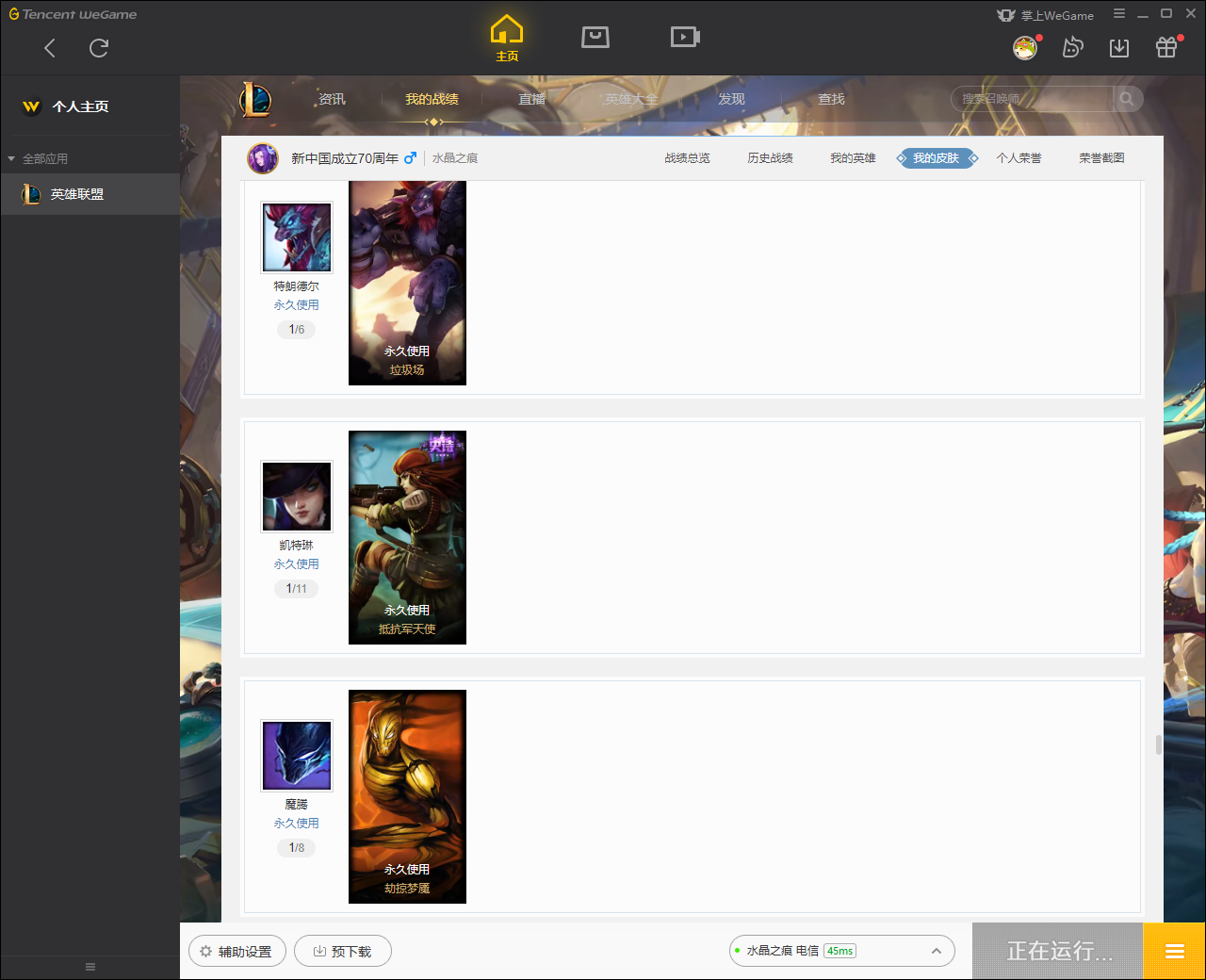This screenshot has height=980, width=1206.
Task: Open 个人荣誉 sub-tab
Action: (x=1019, y=158)
